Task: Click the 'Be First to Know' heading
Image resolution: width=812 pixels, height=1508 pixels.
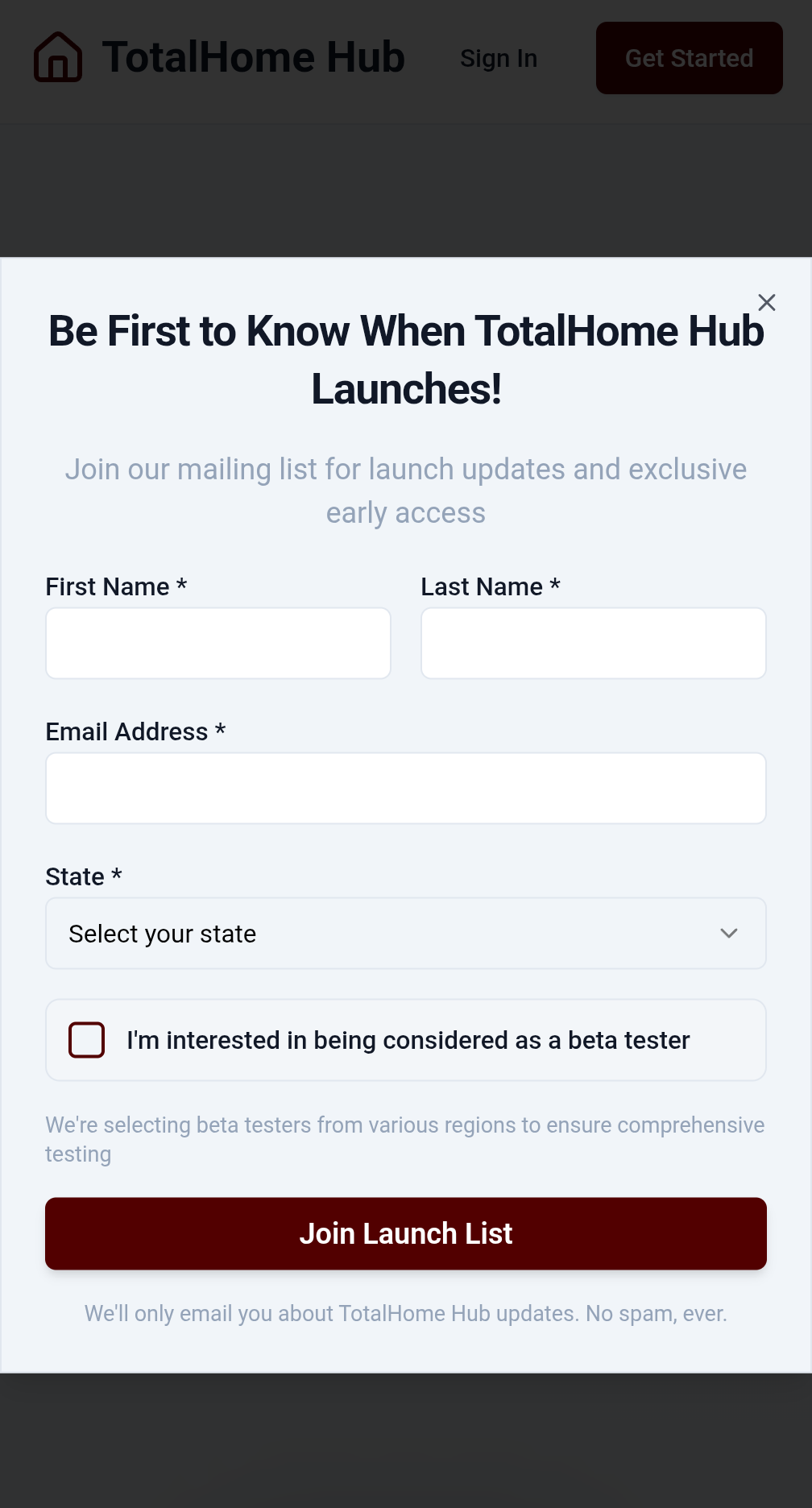Action: 406,360
